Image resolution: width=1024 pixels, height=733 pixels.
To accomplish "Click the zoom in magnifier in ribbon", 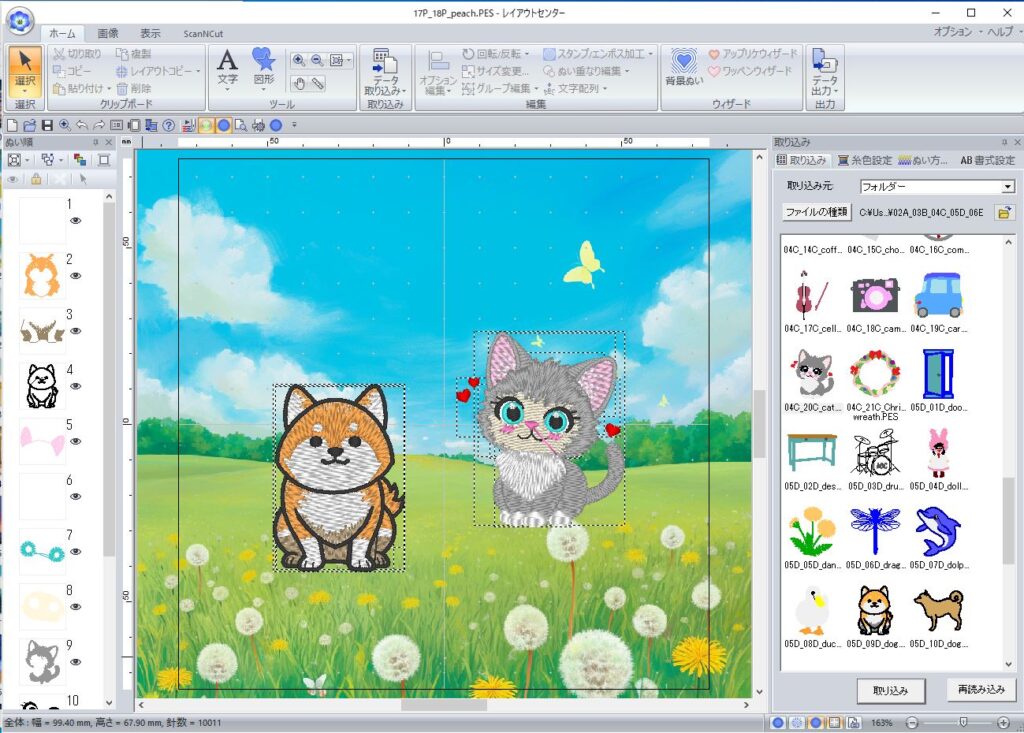I will [x=299, y=60].
